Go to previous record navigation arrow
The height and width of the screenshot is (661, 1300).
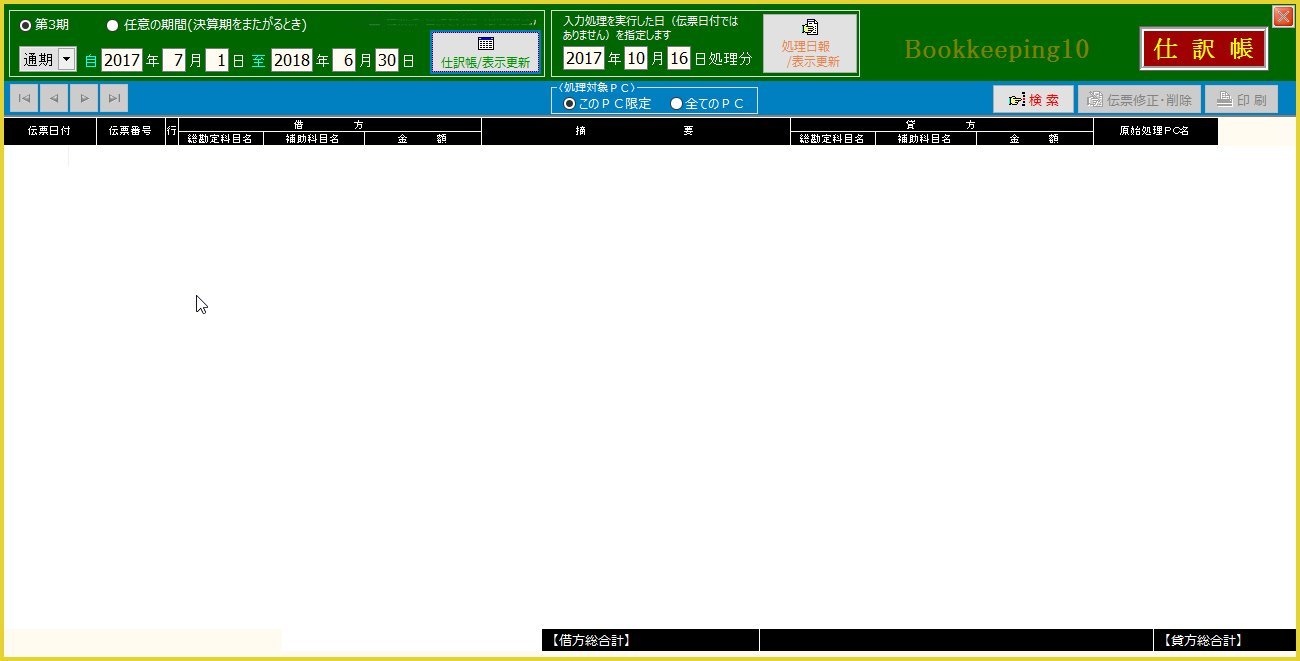(x=54, y=98)
